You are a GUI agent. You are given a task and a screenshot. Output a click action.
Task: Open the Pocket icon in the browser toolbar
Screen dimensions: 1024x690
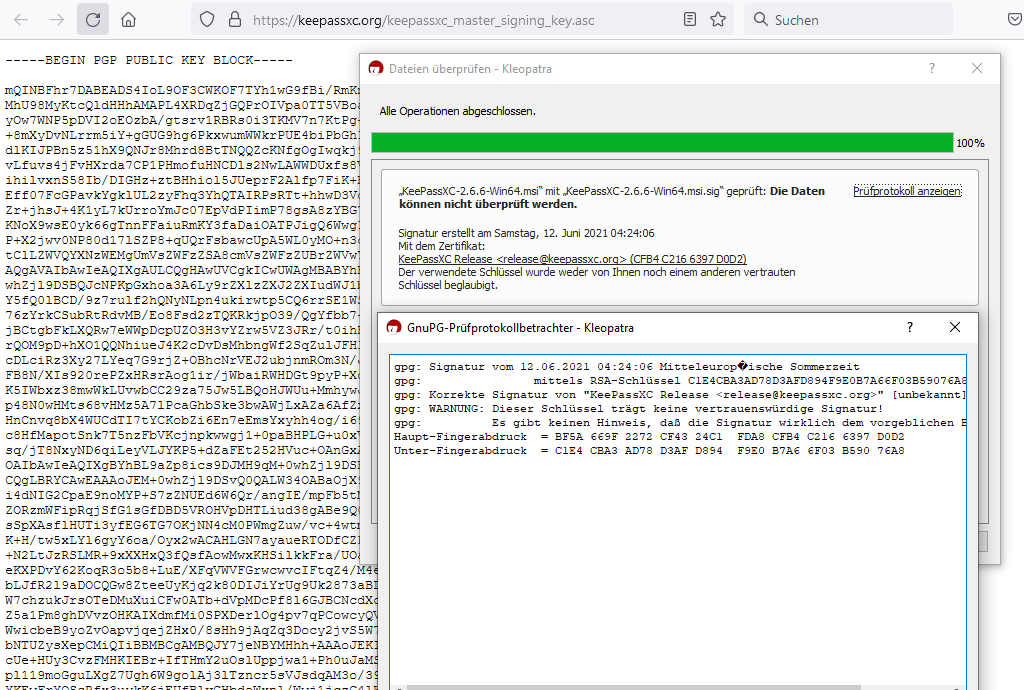point(1015,20)
